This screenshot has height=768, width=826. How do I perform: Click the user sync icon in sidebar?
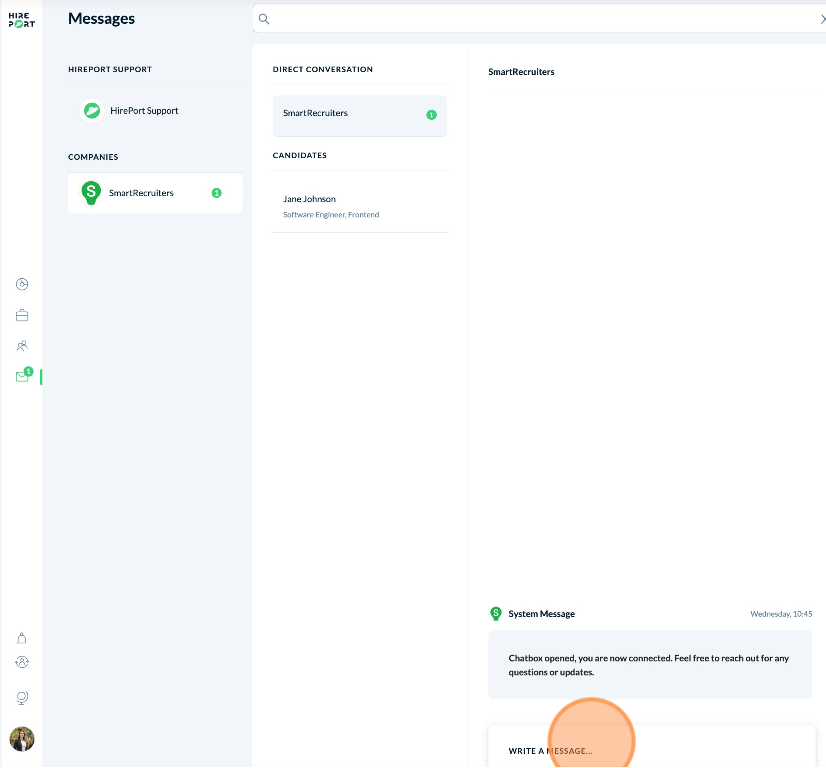(22, 662)
